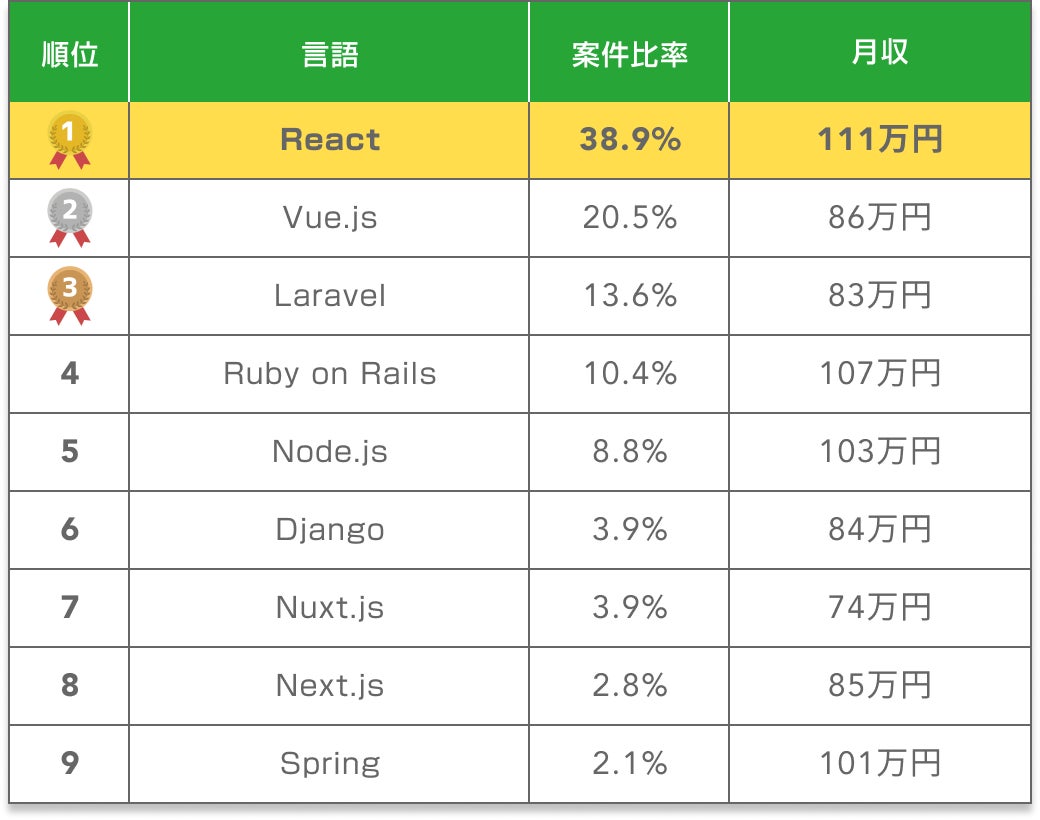Viewport: 1040px width, 820px height.
Task: Select the Vue.js language cell
Action: (329, 218)
